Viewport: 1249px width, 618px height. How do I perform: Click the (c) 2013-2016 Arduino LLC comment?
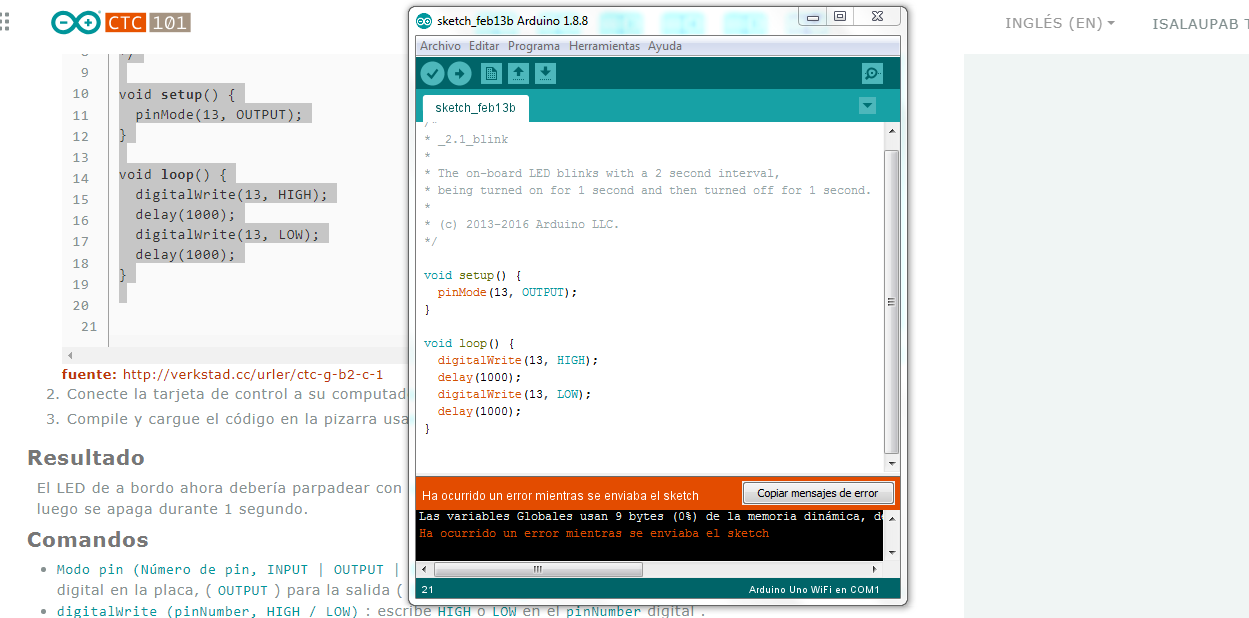522,224
